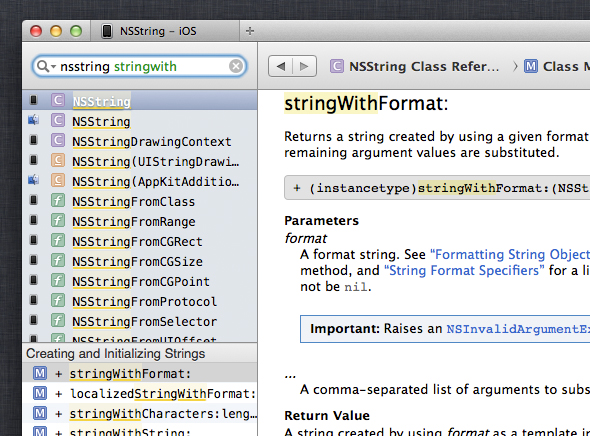The image size is (590, 436).
Task: Go forward with the right arrow button
Action: pyautogui.click(x=304, y=67)
